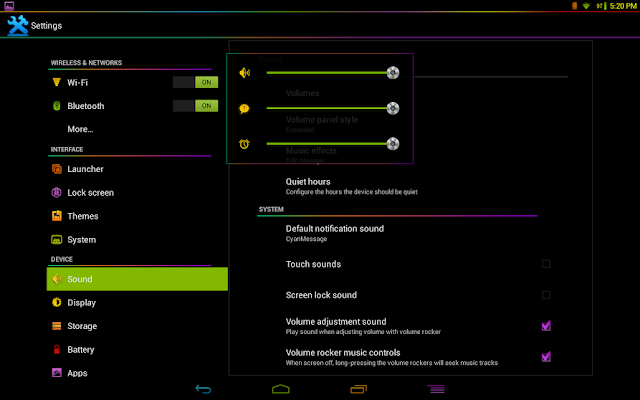Click the Lock screen icon

pos(56,192)
